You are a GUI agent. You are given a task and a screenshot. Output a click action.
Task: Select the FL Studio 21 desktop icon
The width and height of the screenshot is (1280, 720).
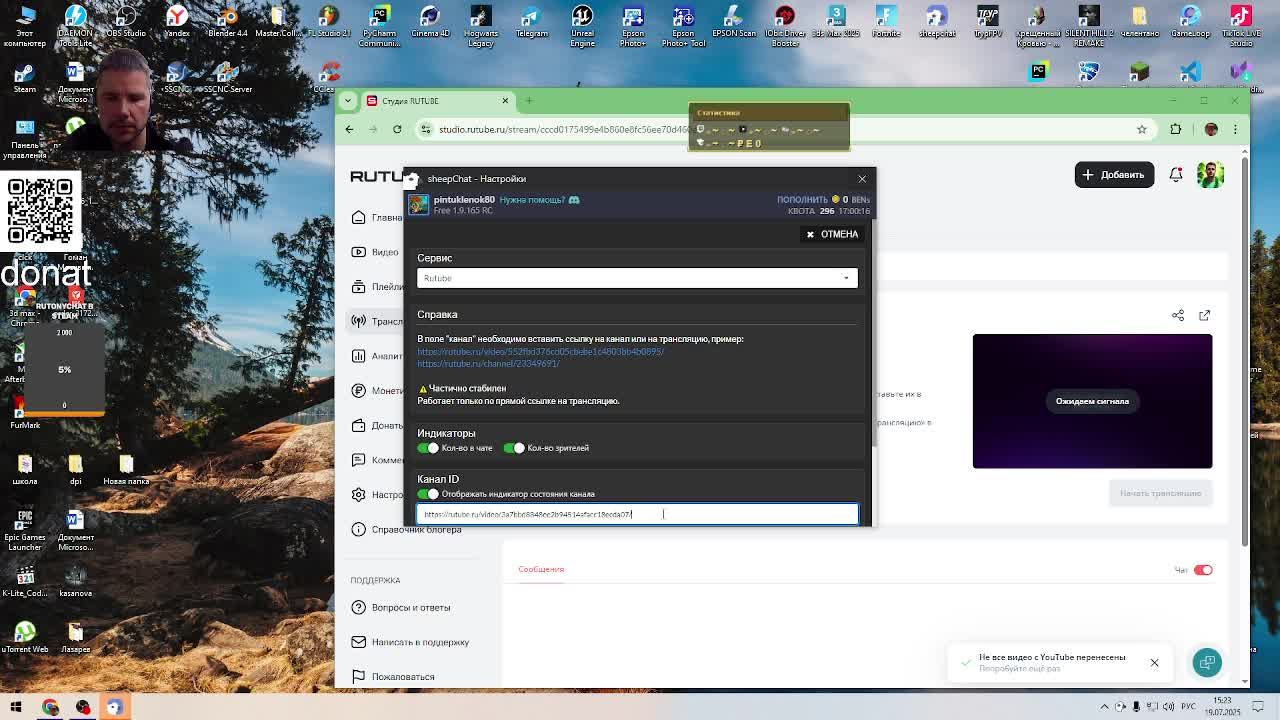[x=329, y=22]
